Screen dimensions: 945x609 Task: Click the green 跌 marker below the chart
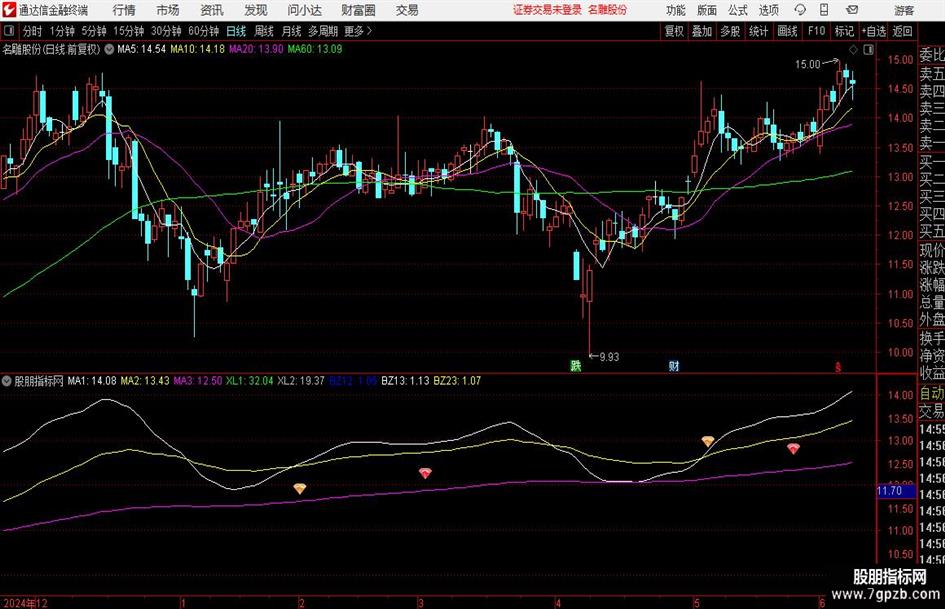coord(576,365)
